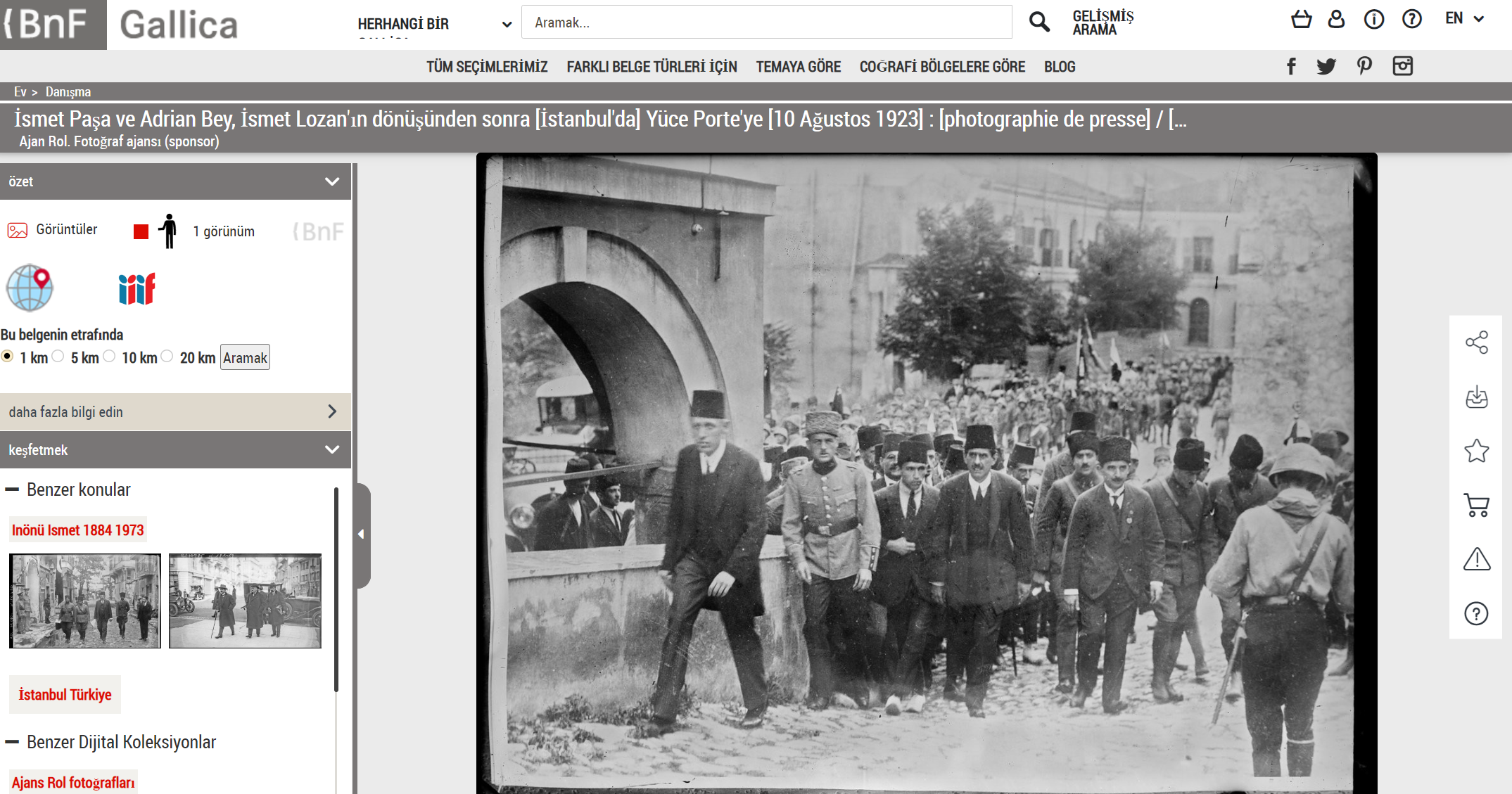Collapse the özet panel
Viewport: 1512px width, 794px height.
coord(332,181)
